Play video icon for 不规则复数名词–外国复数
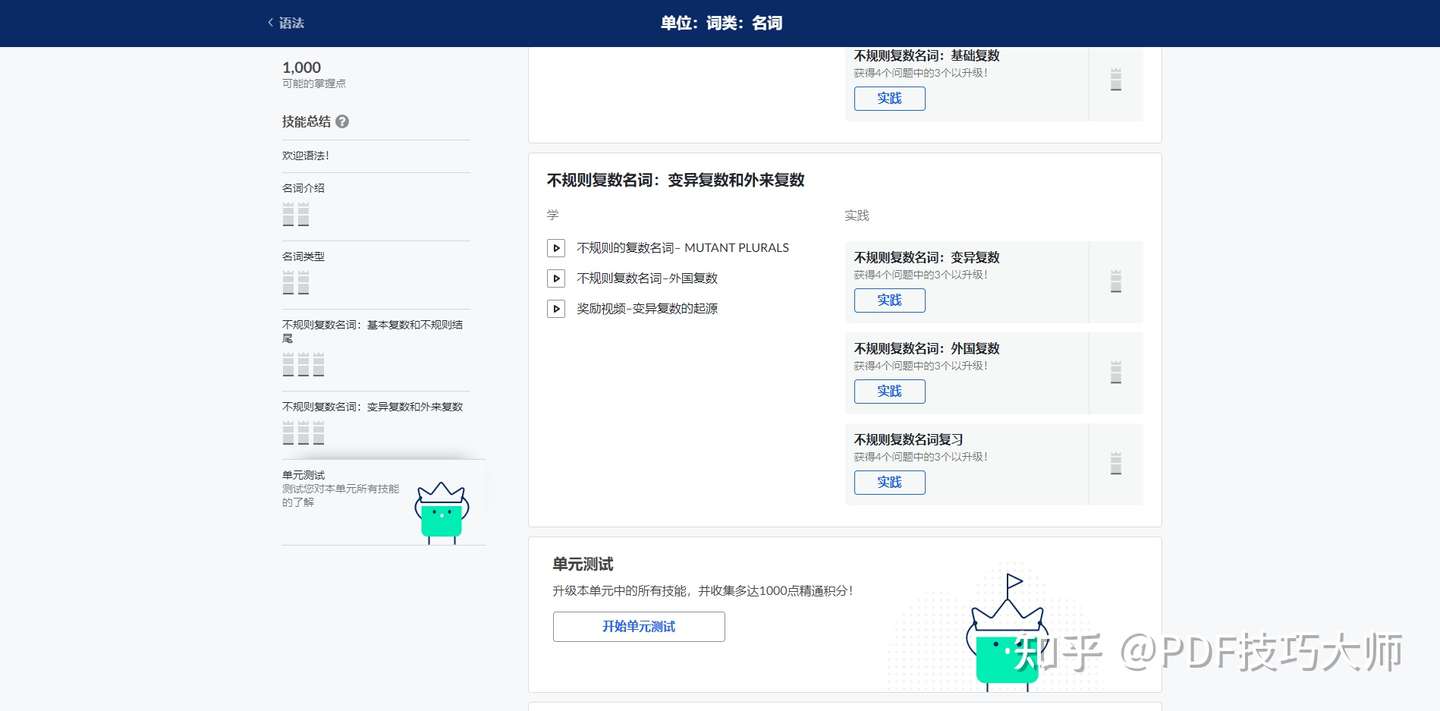The image size is (1440, 711). click(556, 278)
